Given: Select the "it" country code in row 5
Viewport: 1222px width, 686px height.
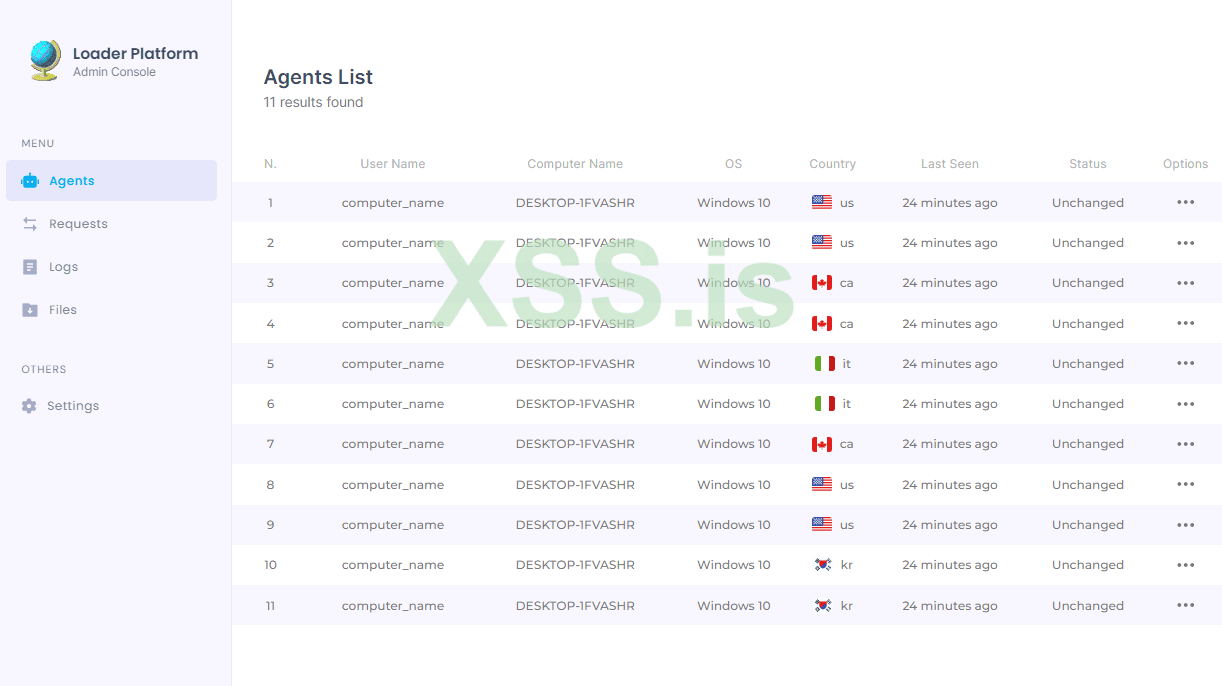Looking at the screenshot, I should click(847, 363).
